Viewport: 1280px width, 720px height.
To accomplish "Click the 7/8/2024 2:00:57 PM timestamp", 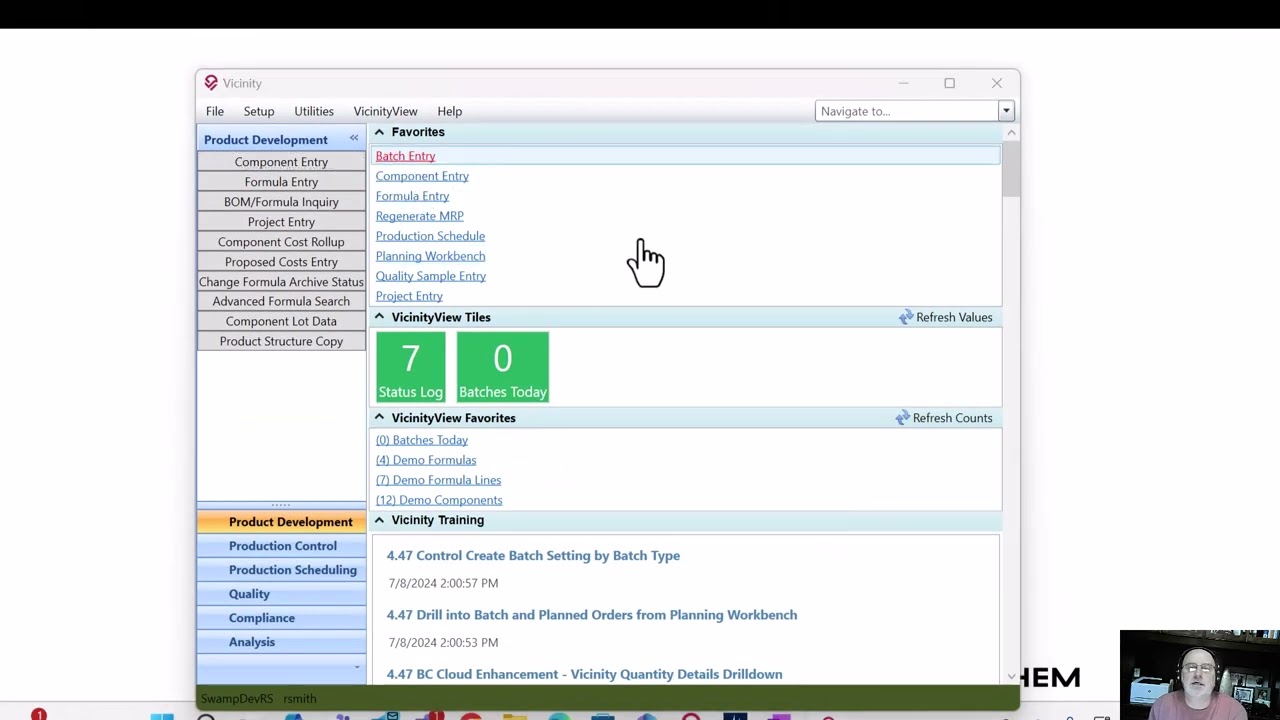I will coord(442,583).
